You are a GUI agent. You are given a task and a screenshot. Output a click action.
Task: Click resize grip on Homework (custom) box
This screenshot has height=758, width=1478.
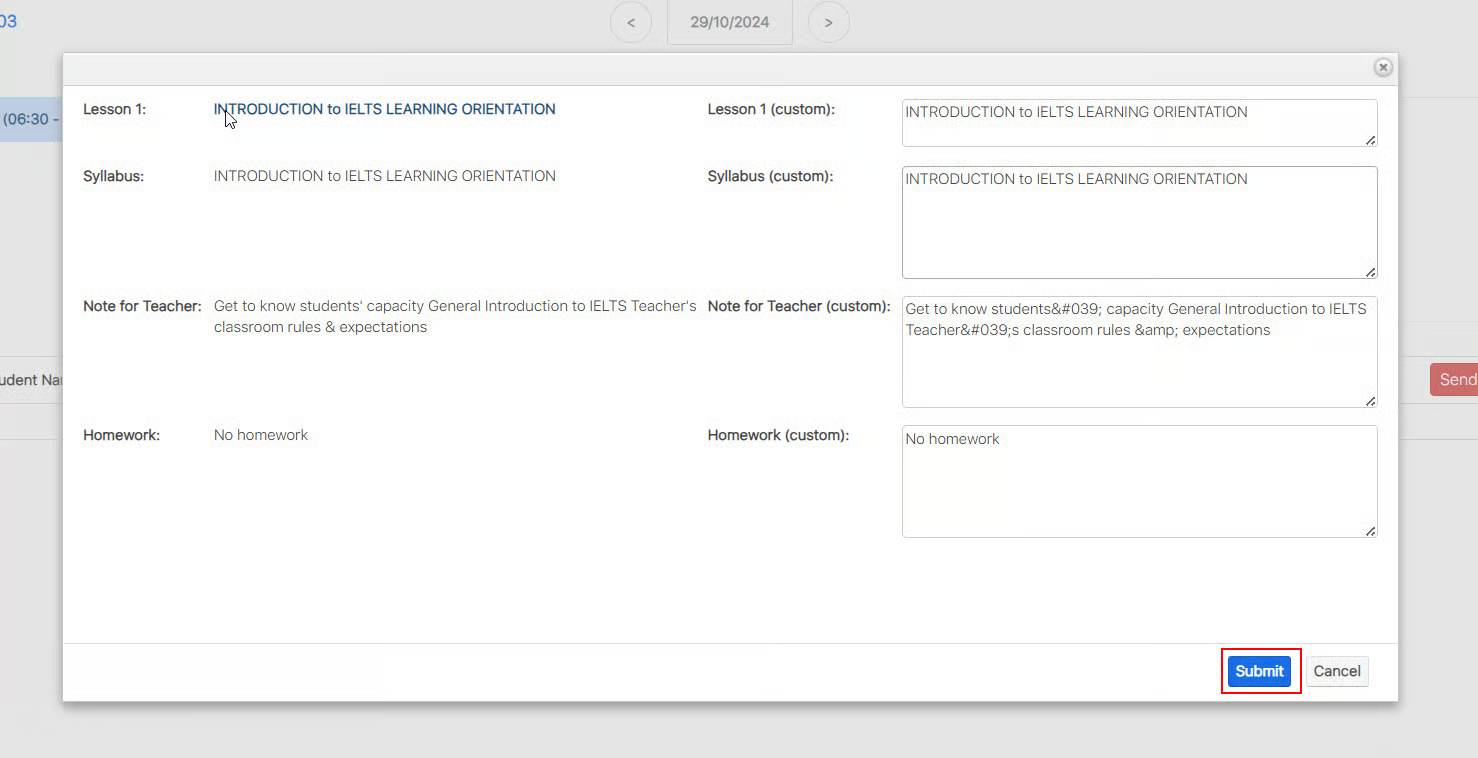click(1370, 531)
